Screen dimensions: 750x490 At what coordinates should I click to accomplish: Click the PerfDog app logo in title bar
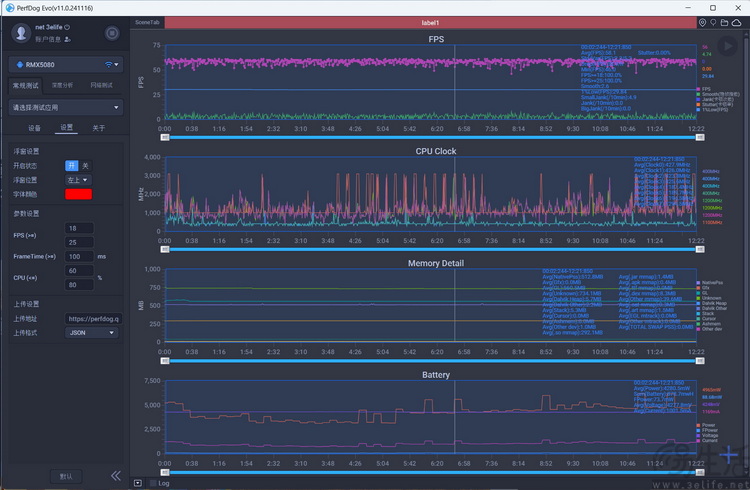[10, 8]
